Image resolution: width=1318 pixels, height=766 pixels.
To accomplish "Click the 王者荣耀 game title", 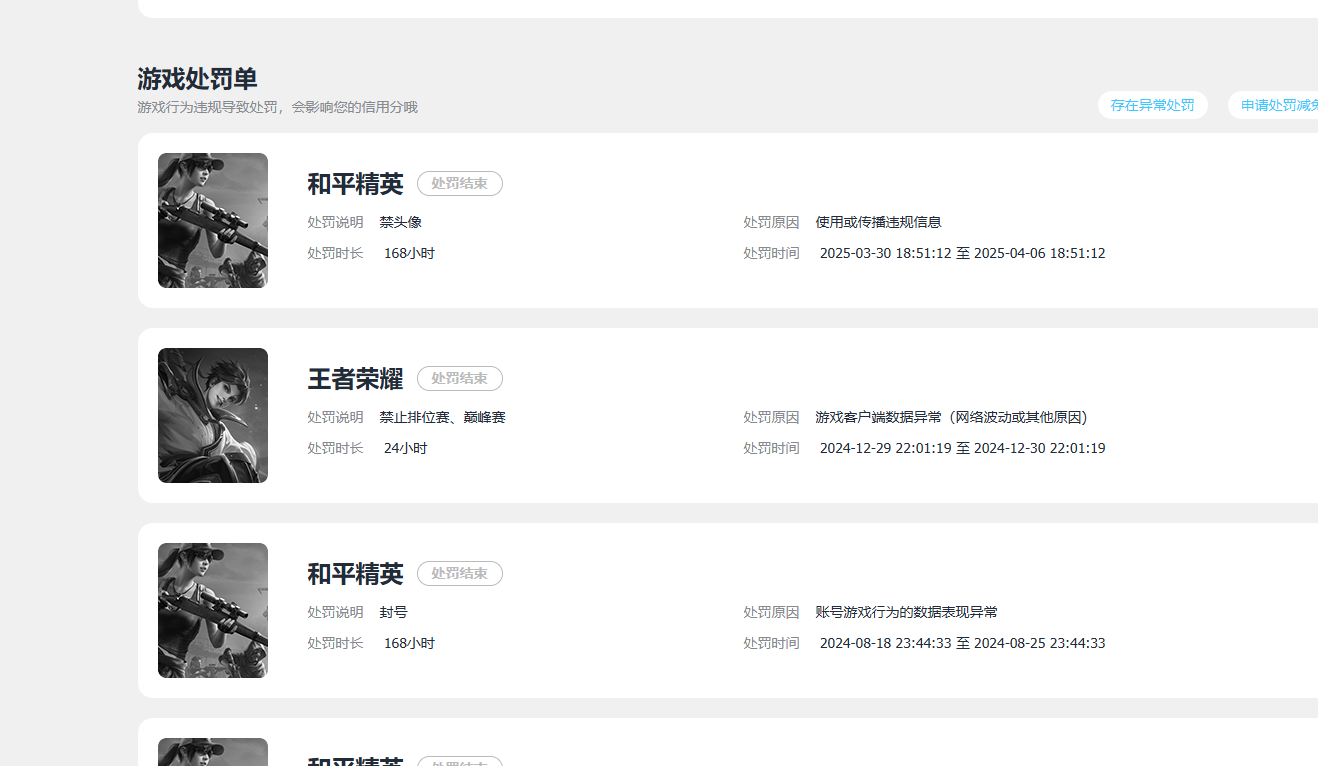I will (355, 379).
